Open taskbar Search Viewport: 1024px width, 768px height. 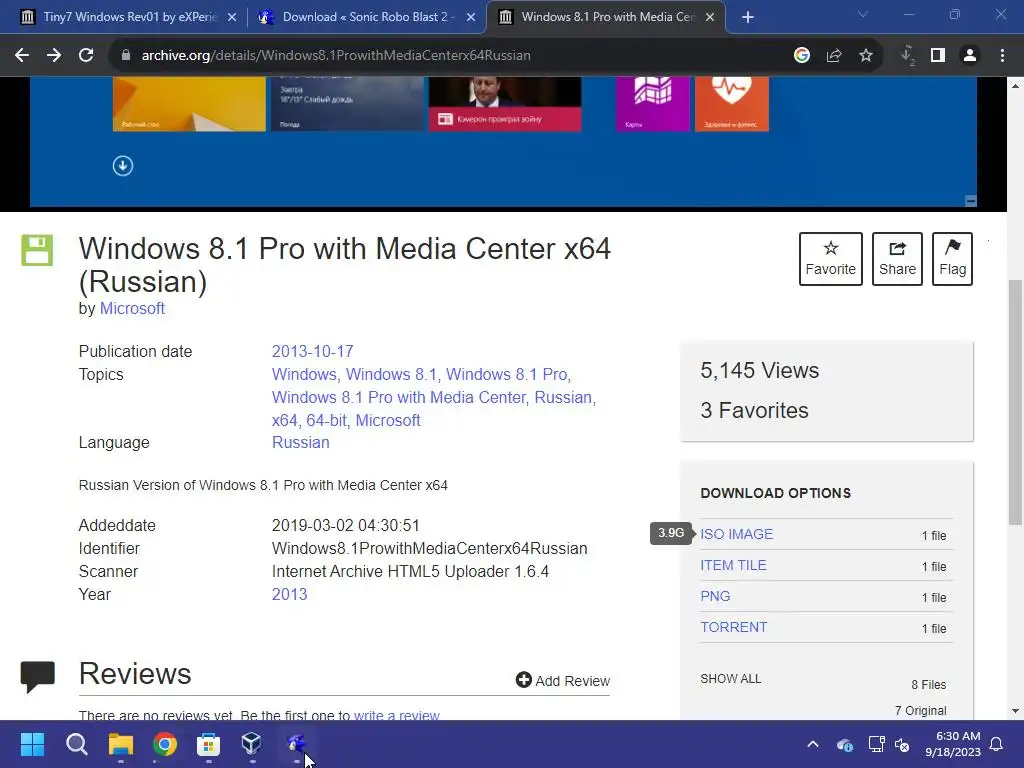(76, 744)
